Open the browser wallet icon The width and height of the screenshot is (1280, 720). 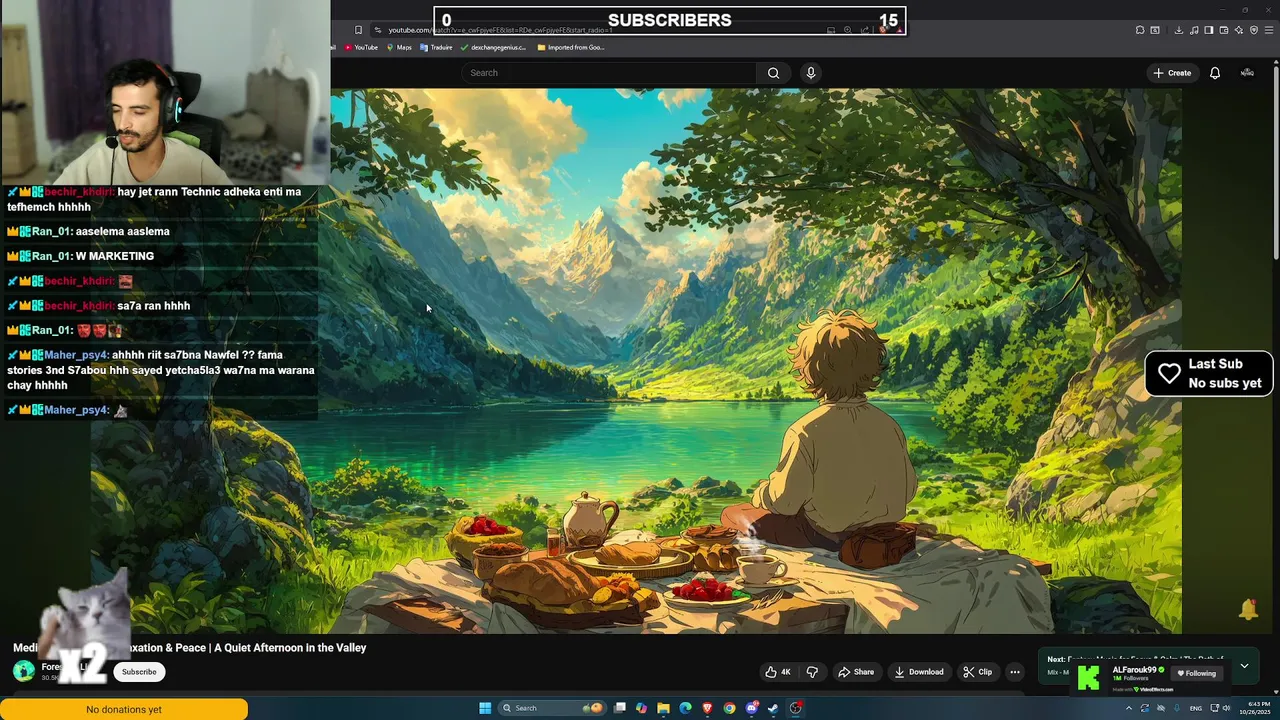tap(1224, 30)
